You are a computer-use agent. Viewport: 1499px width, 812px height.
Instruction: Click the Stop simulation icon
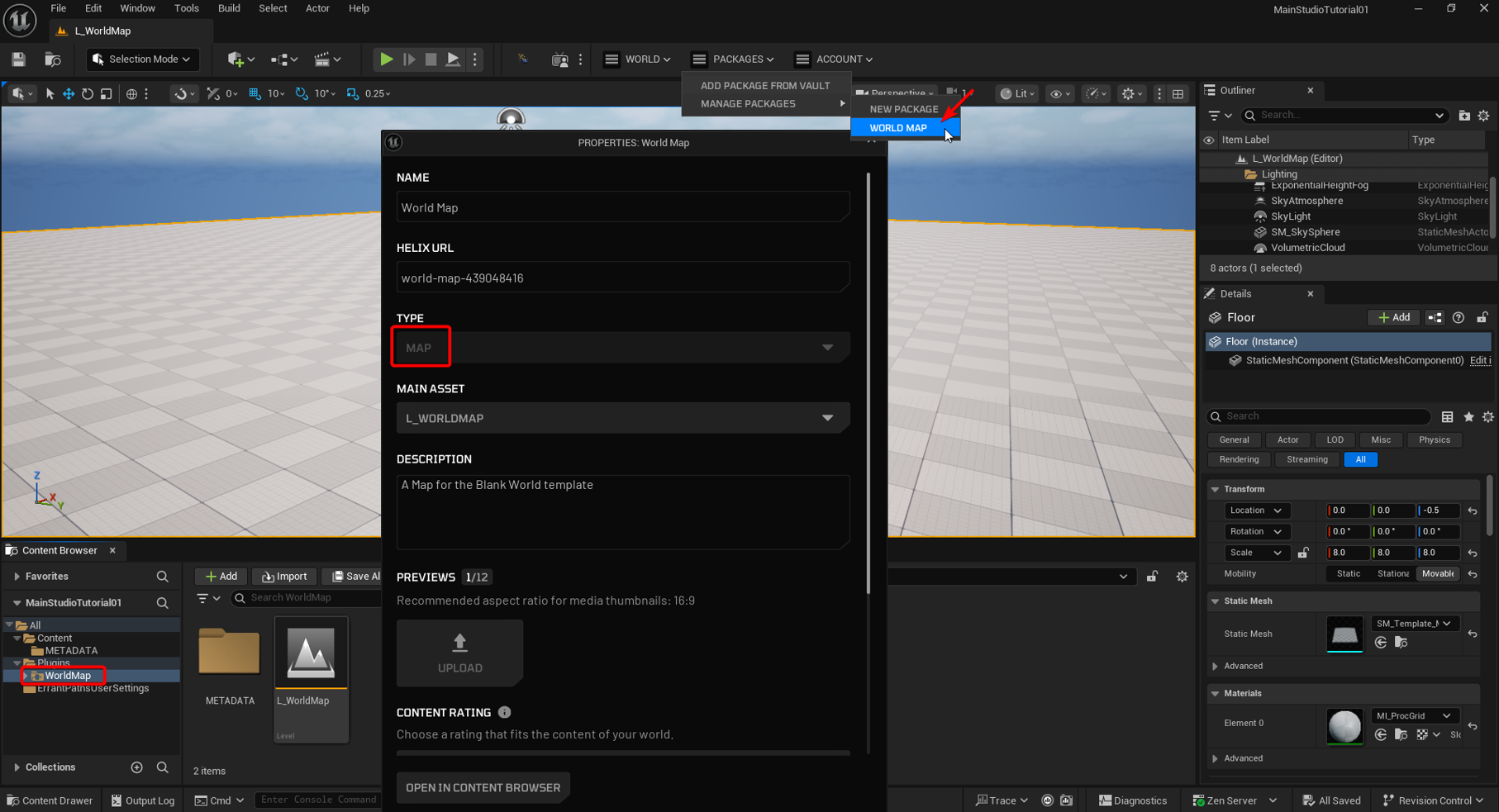[x=431, y=59]
